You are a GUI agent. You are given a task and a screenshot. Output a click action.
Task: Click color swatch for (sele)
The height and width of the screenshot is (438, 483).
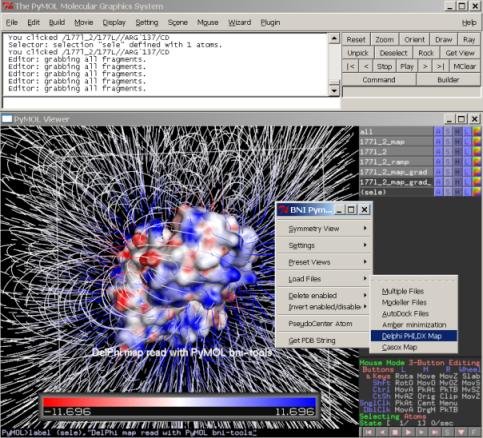[477, 192]
